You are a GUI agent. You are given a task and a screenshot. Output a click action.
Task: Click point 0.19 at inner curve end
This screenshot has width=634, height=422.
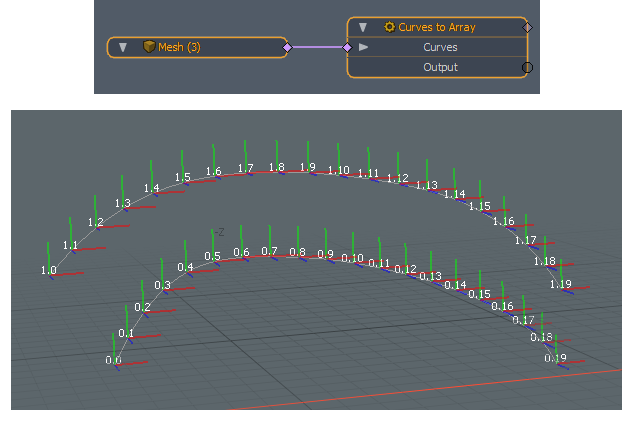[555, 359]
